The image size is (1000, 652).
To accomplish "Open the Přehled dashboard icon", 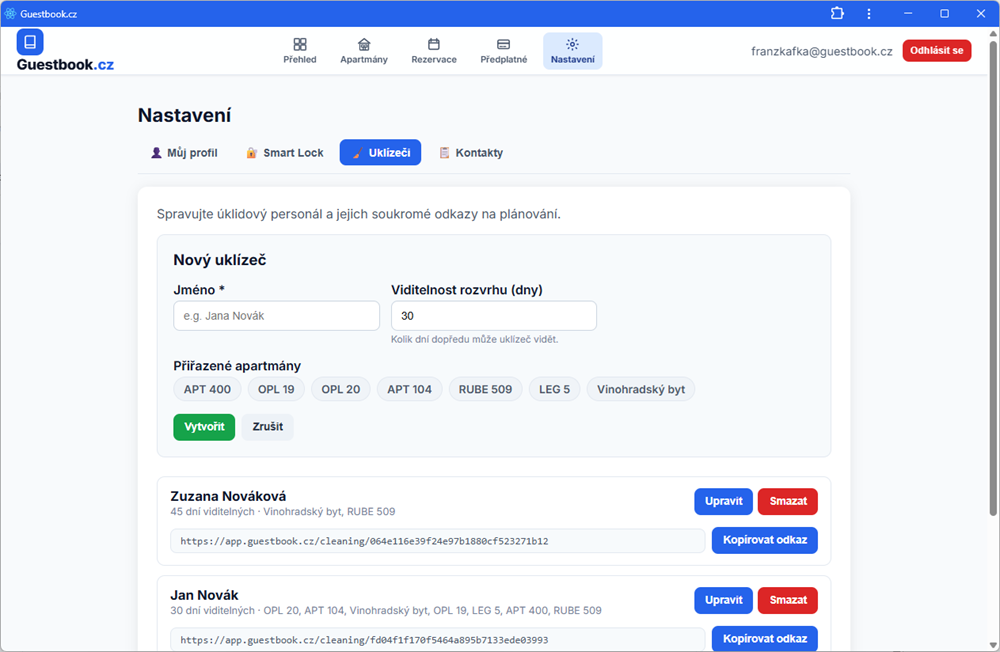I will [x=300, y=44].
